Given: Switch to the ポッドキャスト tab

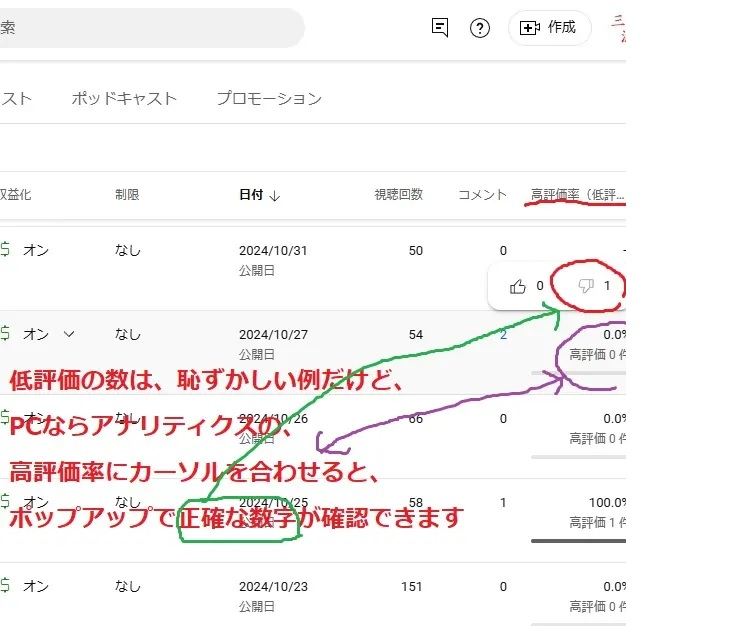Looking at the screenshot, I should point(124,98).
